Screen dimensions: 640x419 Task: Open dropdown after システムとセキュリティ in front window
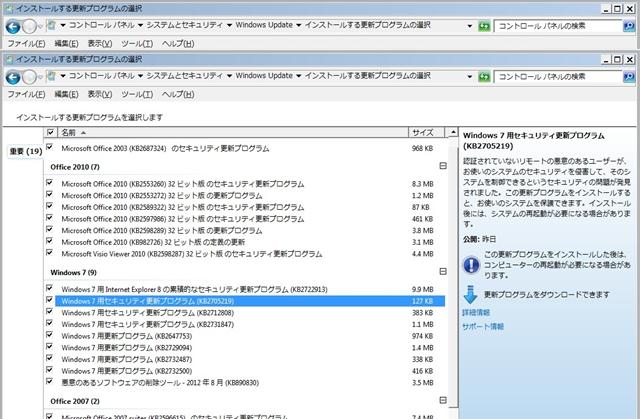(229, 76)
